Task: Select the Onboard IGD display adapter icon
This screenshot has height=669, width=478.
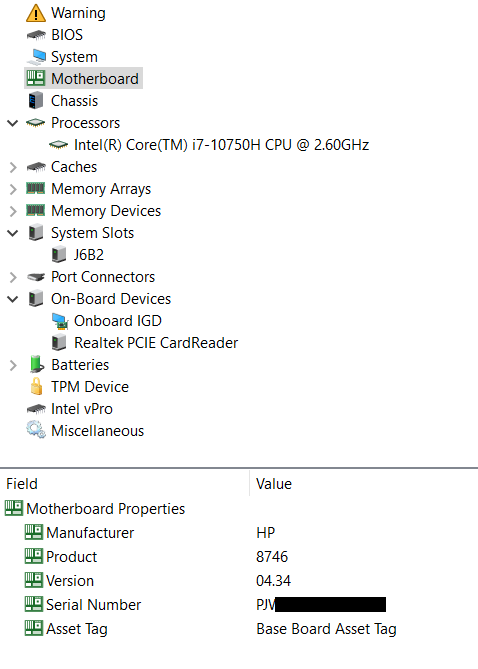Action: tap(60, 321)
